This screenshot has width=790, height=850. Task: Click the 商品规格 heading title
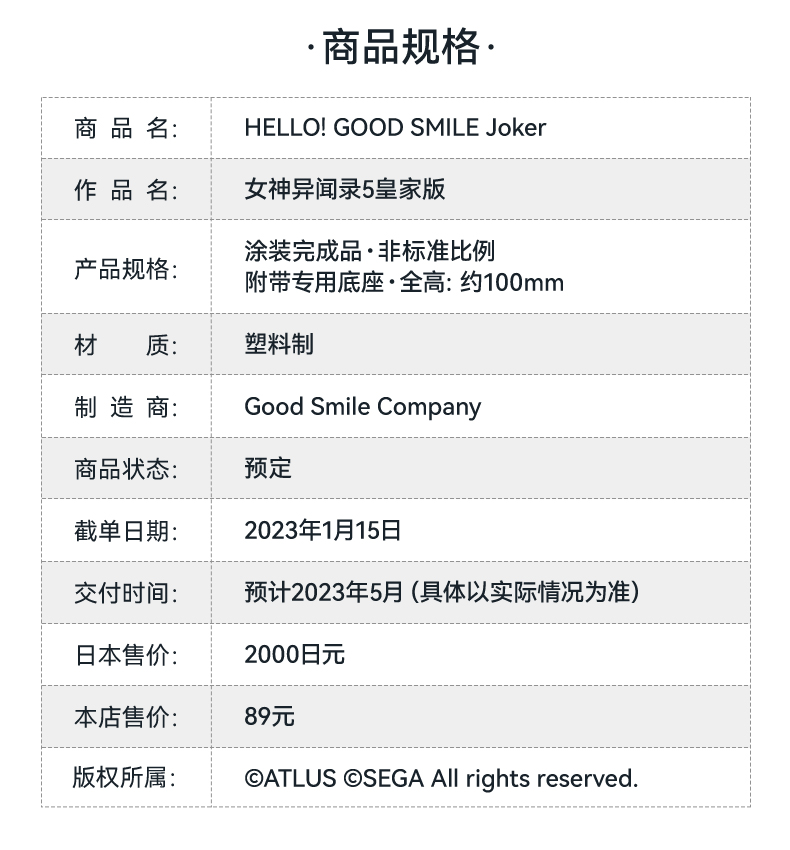click(400, 48)
